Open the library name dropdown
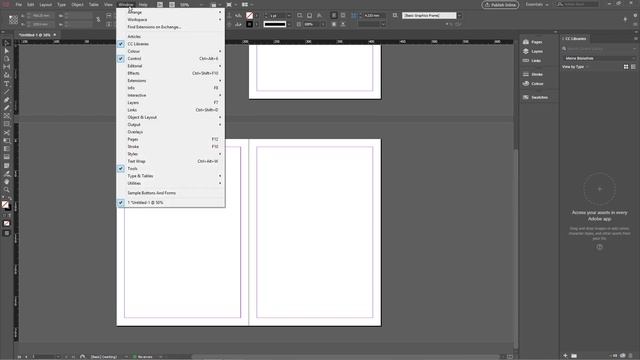640x360 pixels. click(x=599, y=58)
